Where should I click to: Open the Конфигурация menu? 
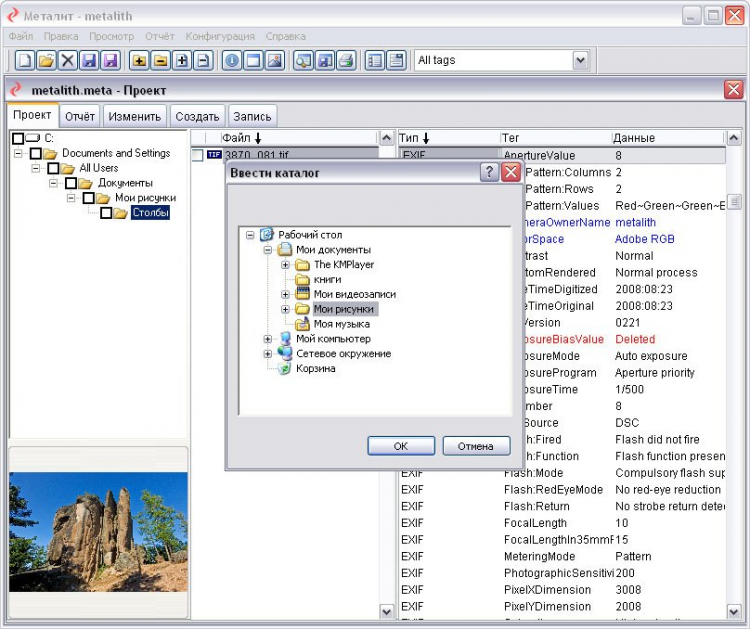[x=220, y=36]
